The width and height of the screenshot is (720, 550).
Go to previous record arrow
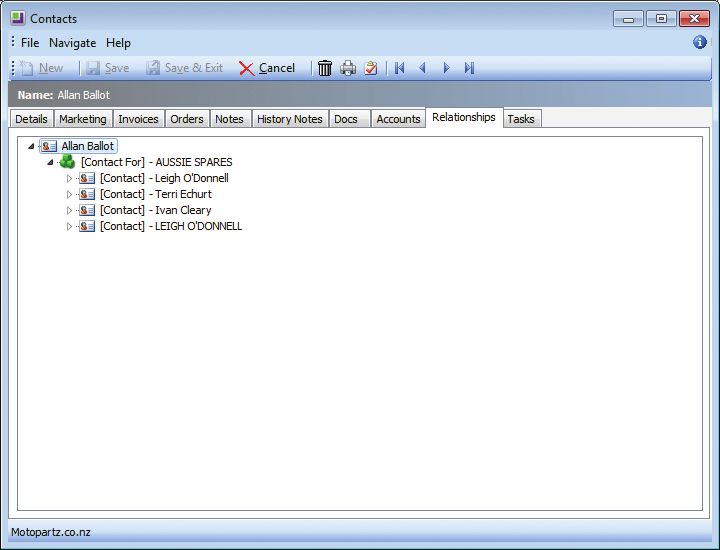pos(422,68)
